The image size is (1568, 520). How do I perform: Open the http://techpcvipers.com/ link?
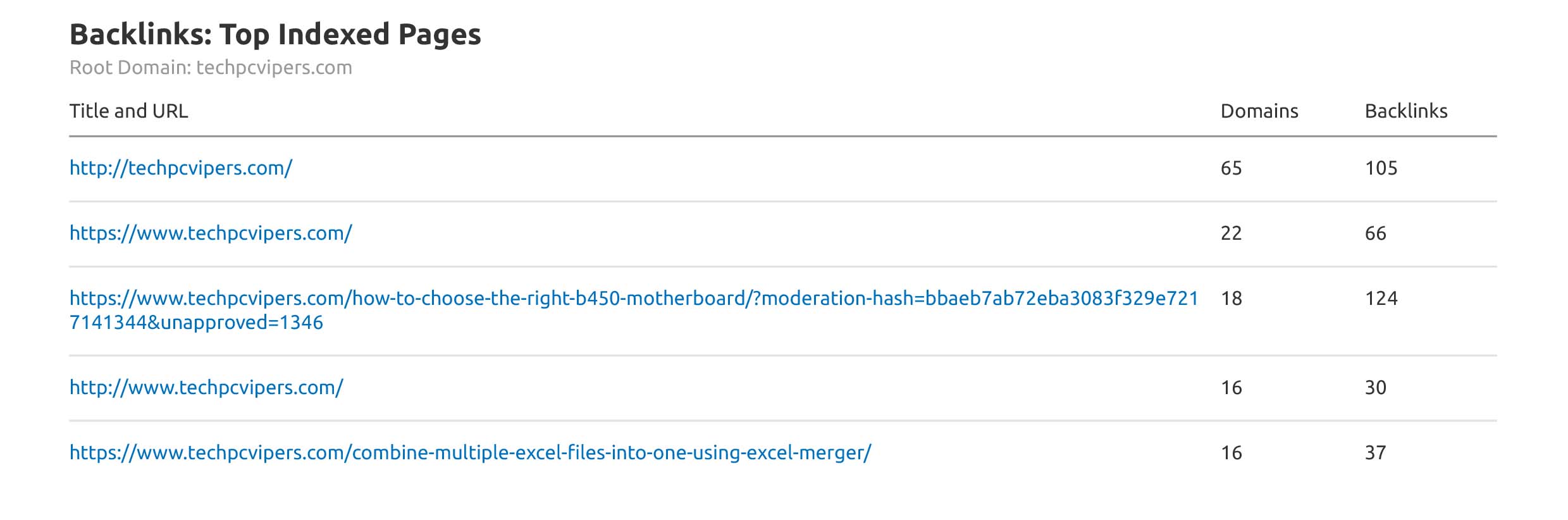coord(180,168)
